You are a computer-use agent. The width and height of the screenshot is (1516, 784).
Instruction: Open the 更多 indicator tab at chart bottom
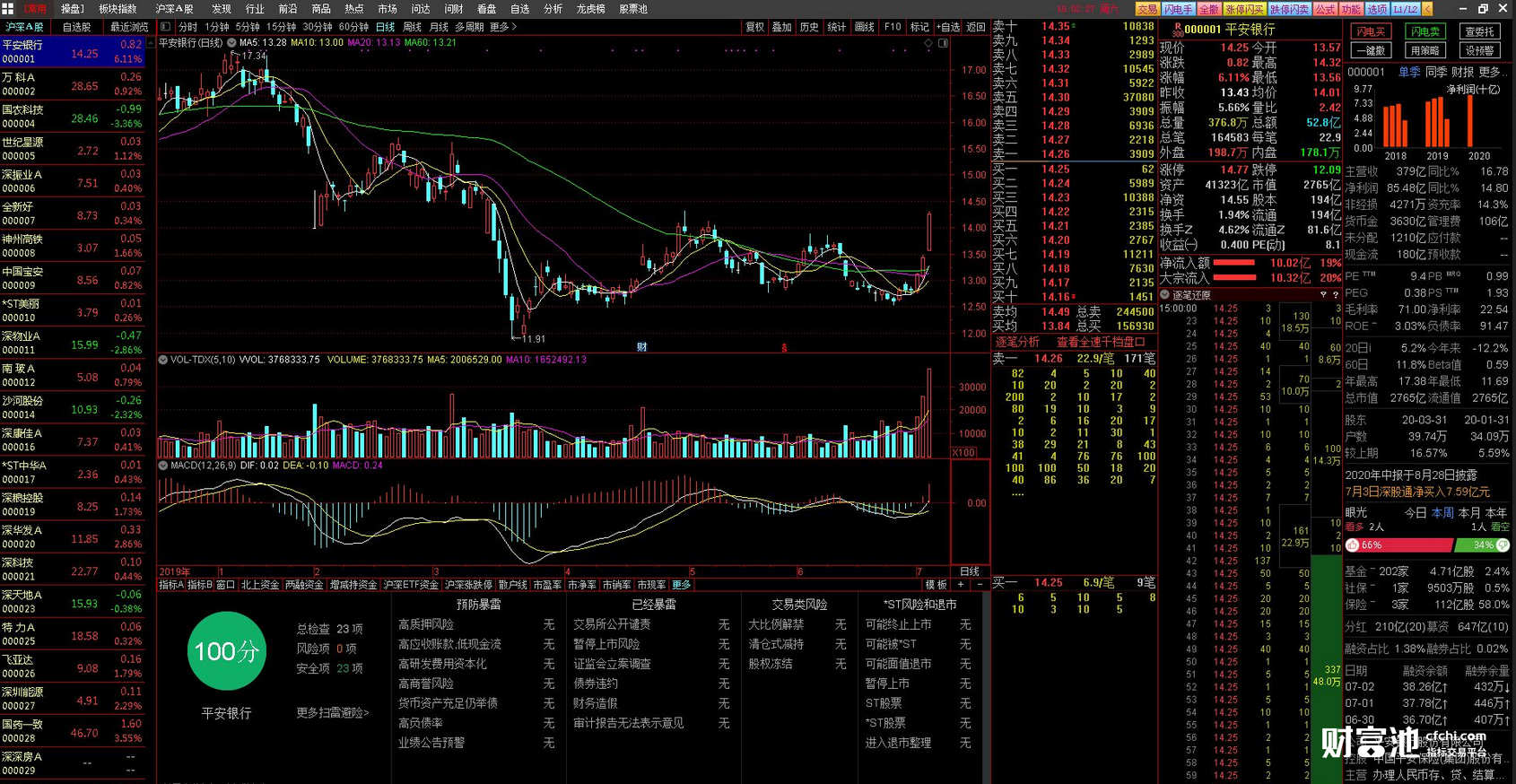tap(682, 585)
